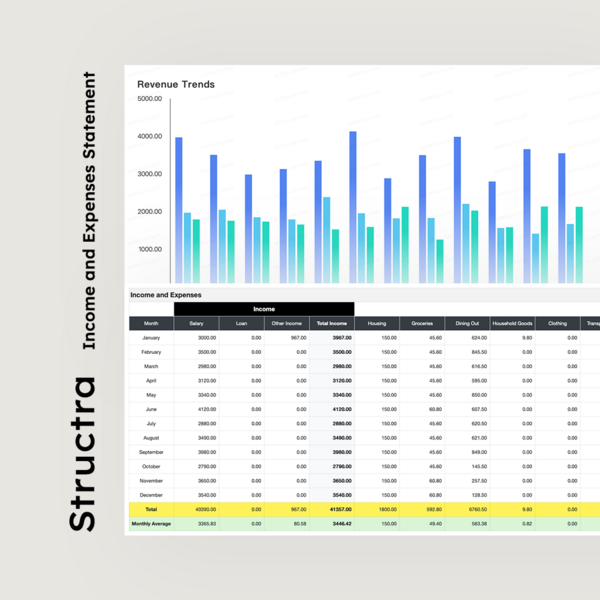Viewport: 600px width, 600px height.
Task: Select the April month cell
Action: (x=151, y=381)
